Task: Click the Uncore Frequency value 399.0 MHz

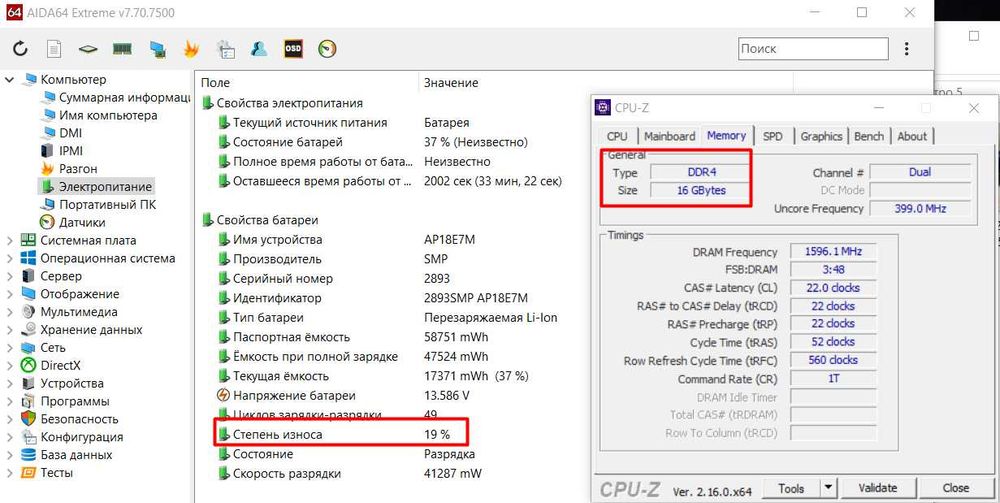Action: click(920, 208)
